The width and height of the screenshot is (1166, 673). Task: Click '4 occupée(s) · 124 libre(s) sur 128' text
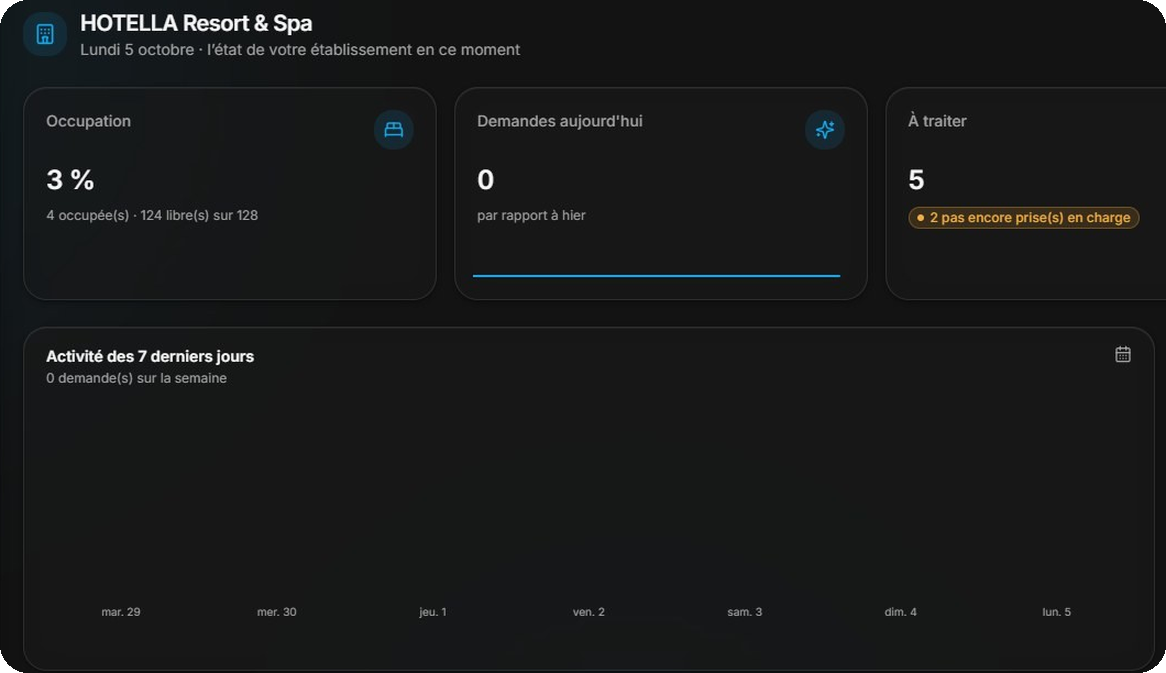152,216
